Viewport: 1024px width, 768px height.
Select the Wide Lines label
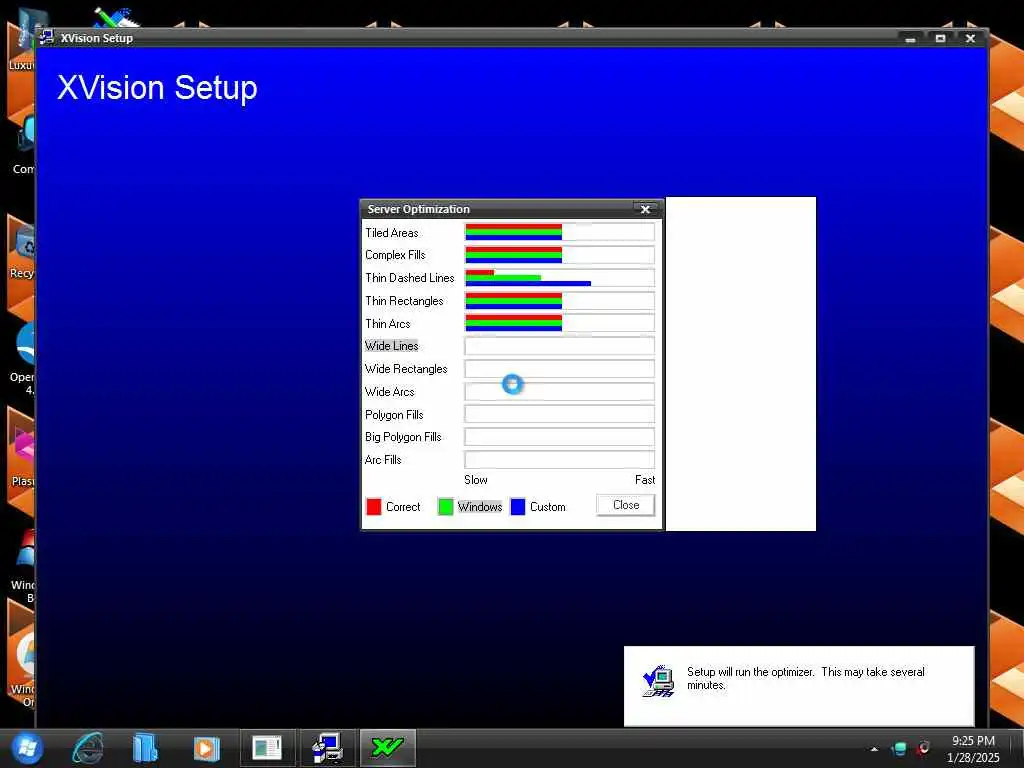(x=391, y=345)
